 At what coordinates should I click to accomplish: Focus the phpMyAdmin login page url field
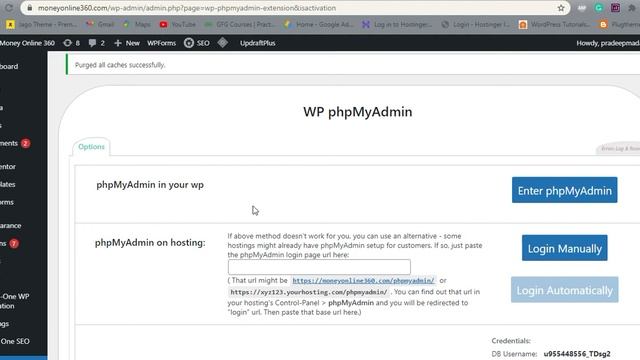click(x=319, y=267)
